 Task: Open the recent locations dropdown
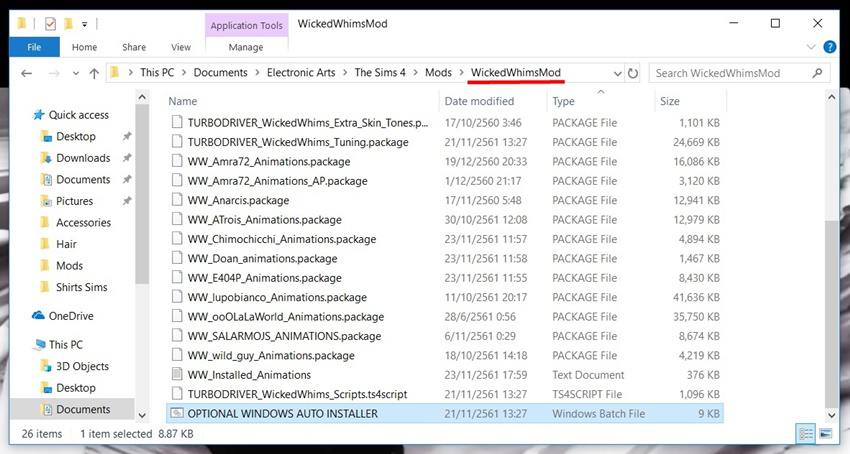pos(75,73)
